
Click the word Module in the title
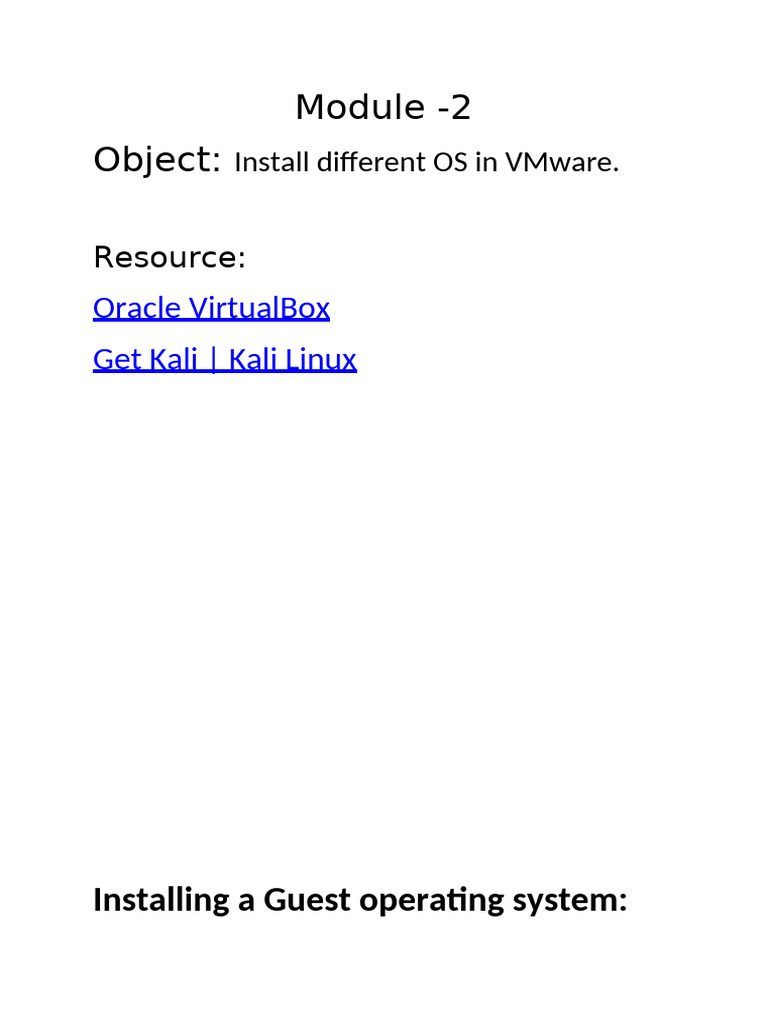coord(360,107)
